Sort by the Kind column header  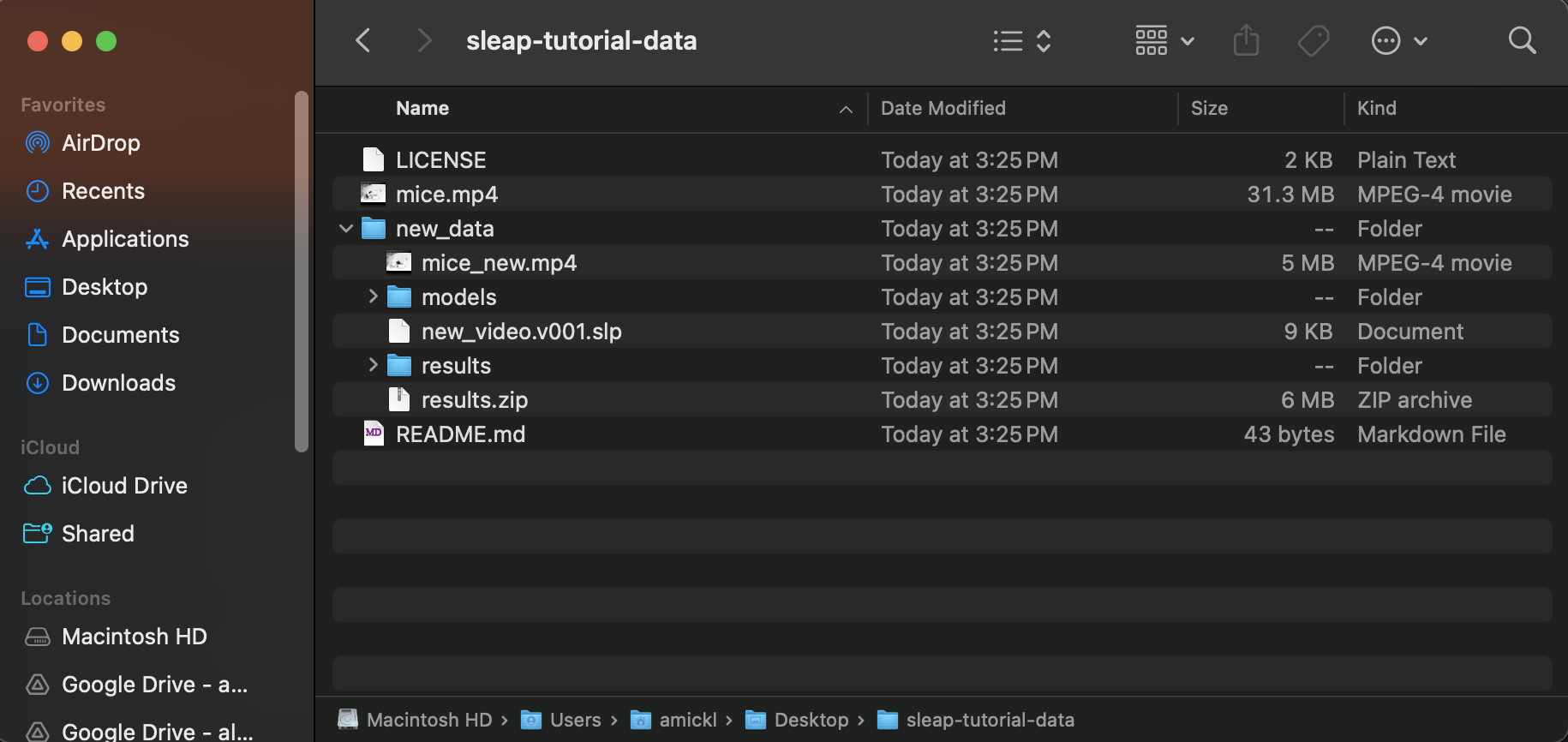(1377, 109)
